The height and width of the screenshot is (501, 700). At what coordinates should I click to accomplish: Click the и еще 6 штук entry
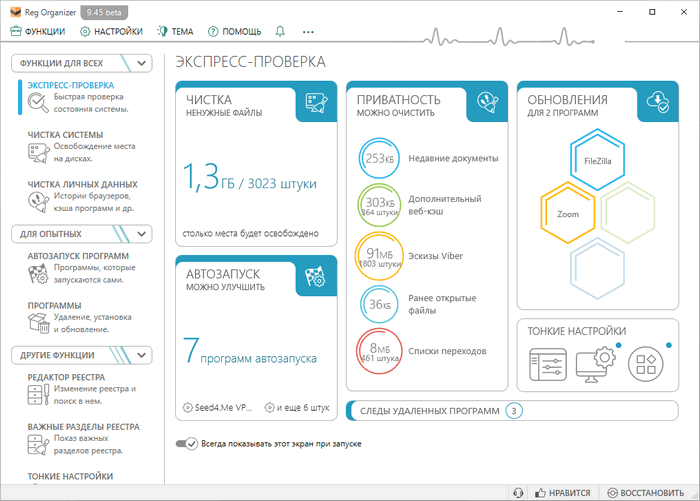click(x=297, y=407)
